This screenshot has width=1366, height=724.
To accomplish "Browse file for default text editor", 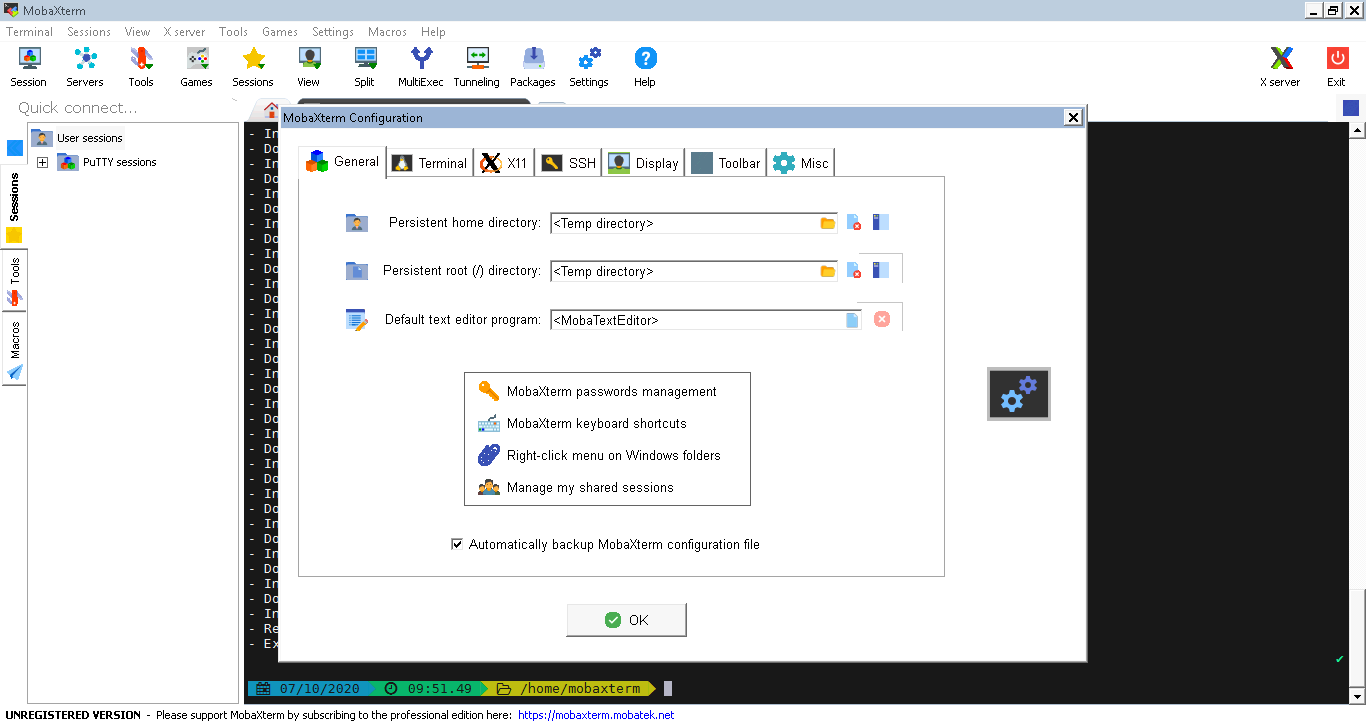I will (x=852, y=320).
